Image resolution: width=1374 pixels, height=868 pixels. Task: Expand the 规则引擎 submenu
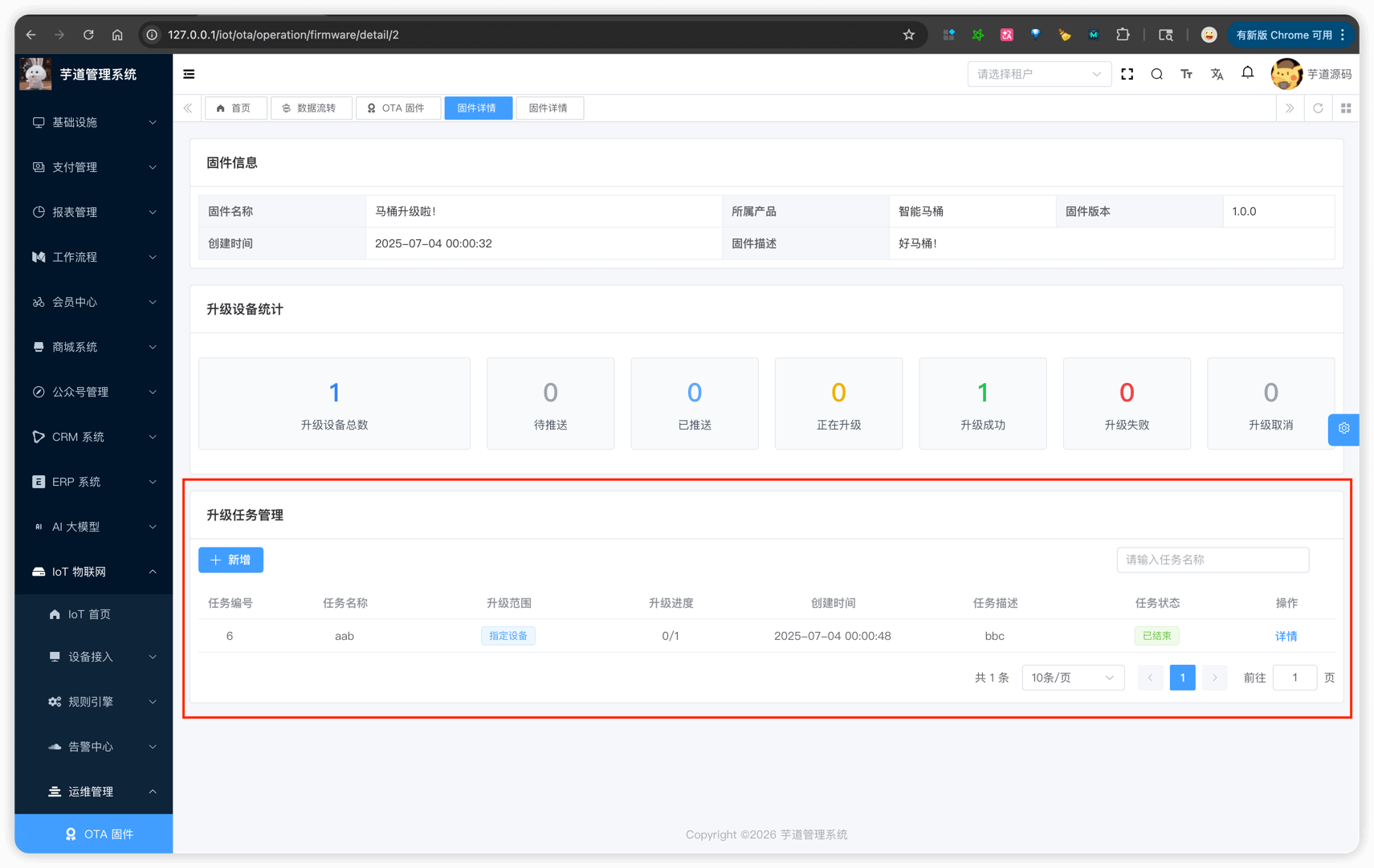[101, 702]
